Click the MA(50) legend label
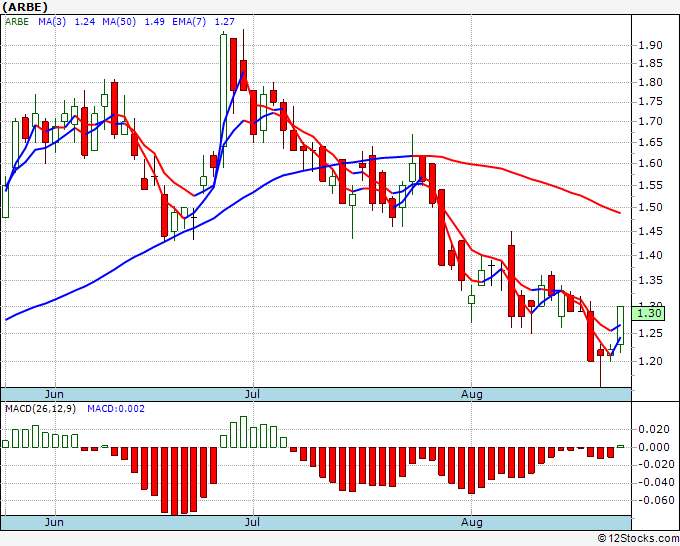680x546 pixels. 119,22
